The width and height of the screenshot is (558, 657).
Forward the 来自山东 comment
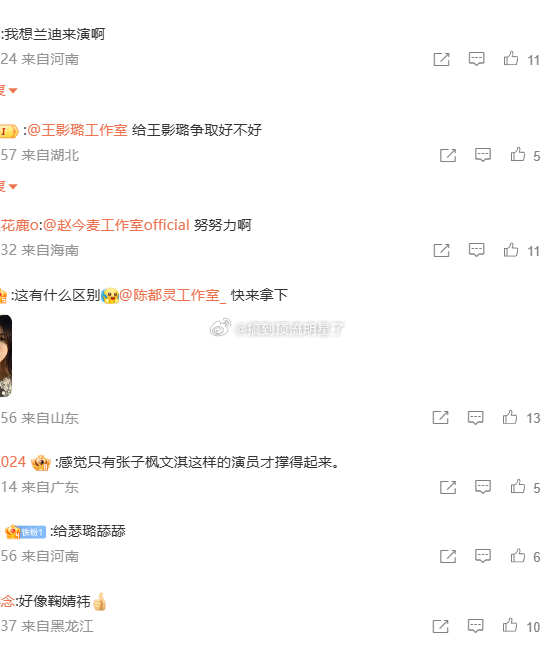coord(440,417)
